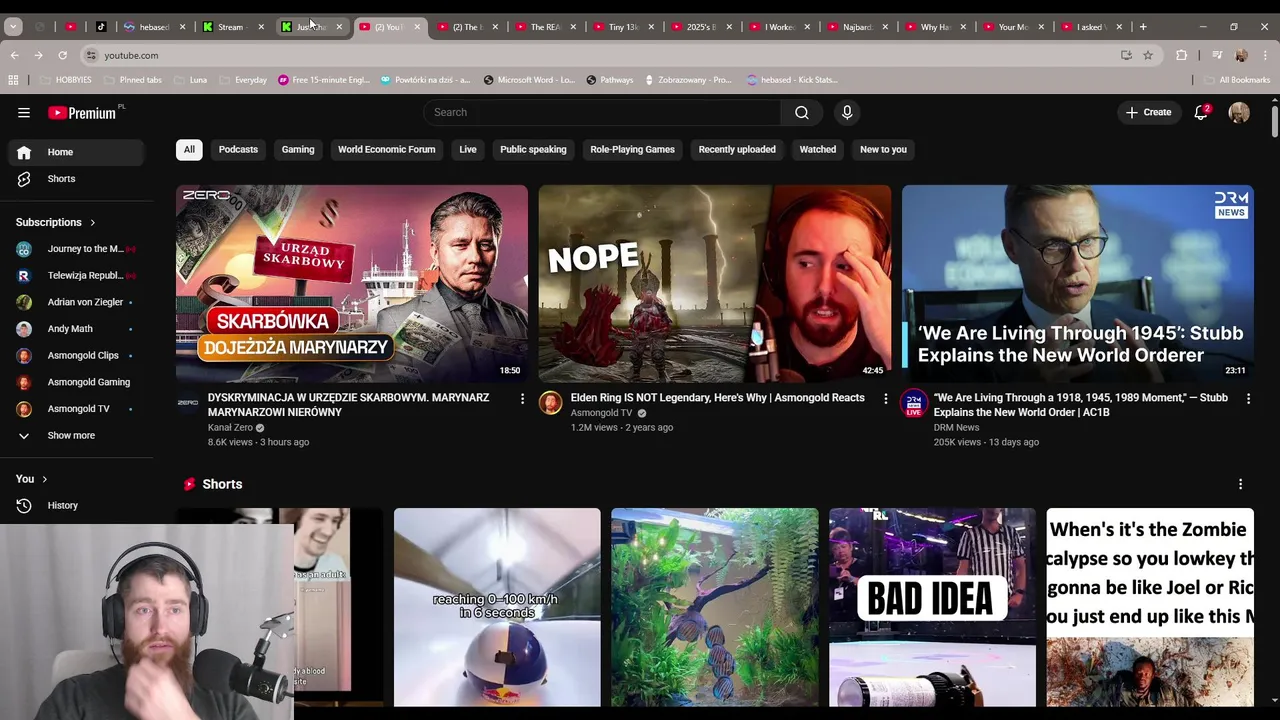Go back with the browser back arrow

(x=14, y=55)
